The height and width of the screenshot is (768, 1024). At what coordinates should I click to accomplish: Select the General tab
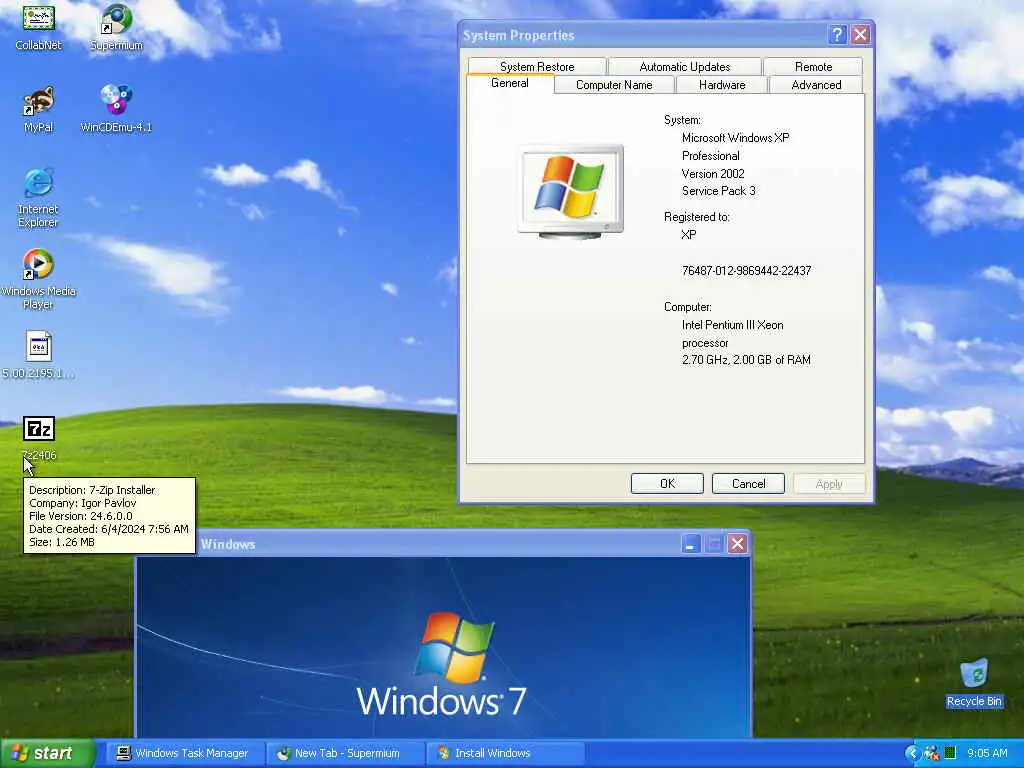click(510, 84)
